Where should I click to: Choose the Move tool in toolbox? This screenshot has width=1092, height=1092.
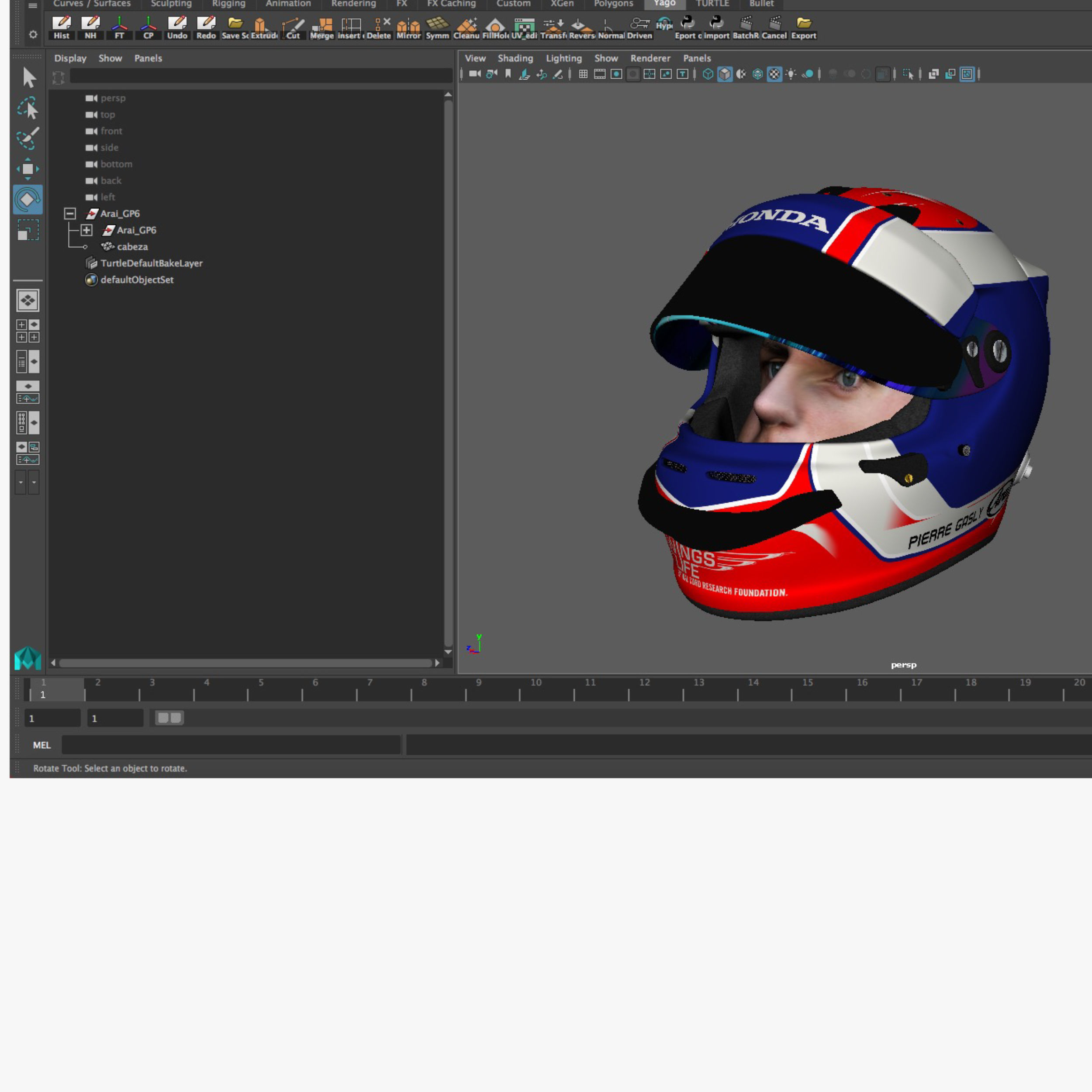pos(28,169)
